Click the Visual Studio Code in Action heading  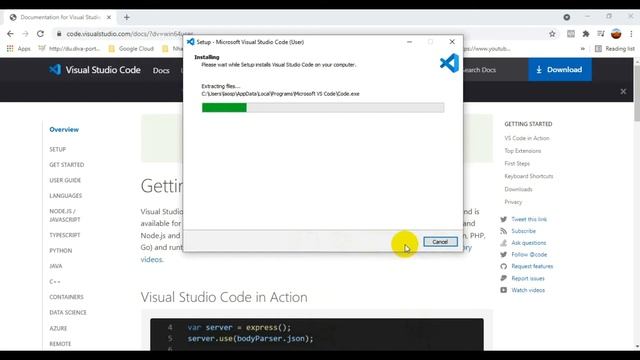pyautogui.click(x=224, y=297)
